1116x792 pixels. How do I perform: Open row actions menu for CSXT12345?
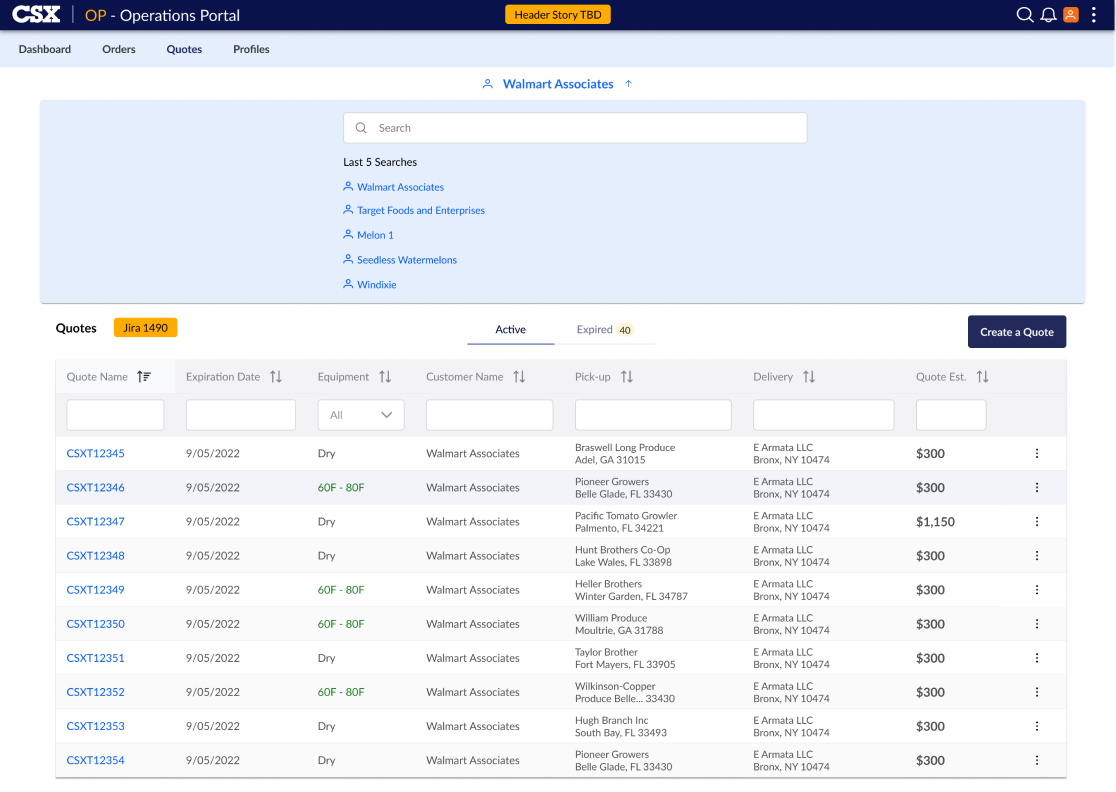click(1037, 453)
